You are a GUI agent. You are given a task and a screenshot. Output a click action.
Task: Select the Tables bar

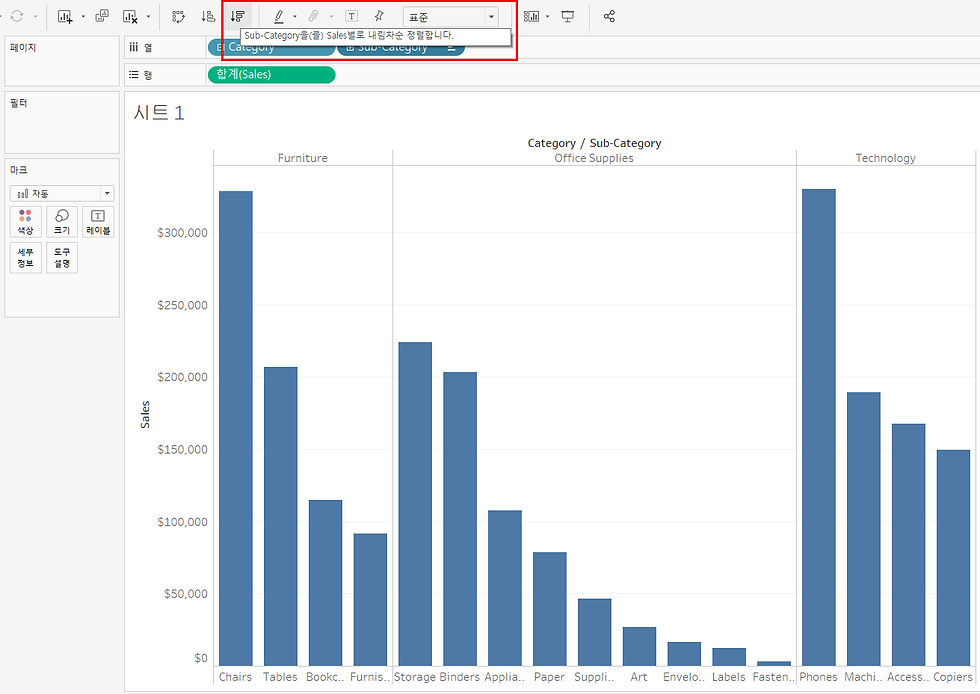281,516
